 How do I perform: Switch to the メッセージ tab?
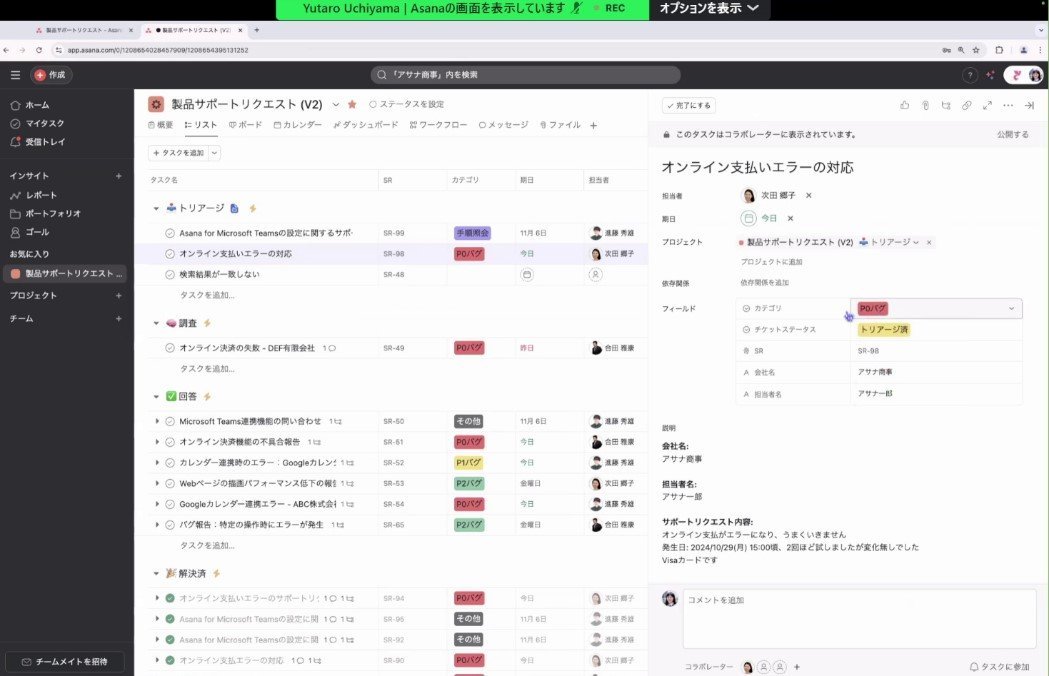click(503, 125)
